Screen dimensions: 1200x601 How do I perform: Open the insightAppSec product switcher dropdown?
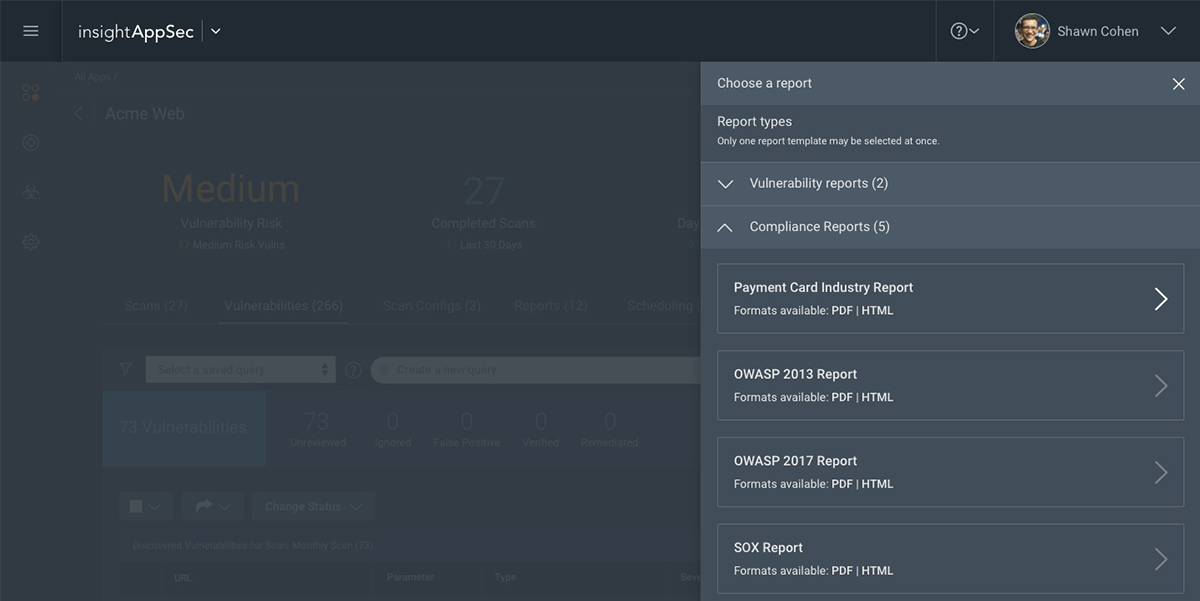pyautogui.click(x=216, y=31)
